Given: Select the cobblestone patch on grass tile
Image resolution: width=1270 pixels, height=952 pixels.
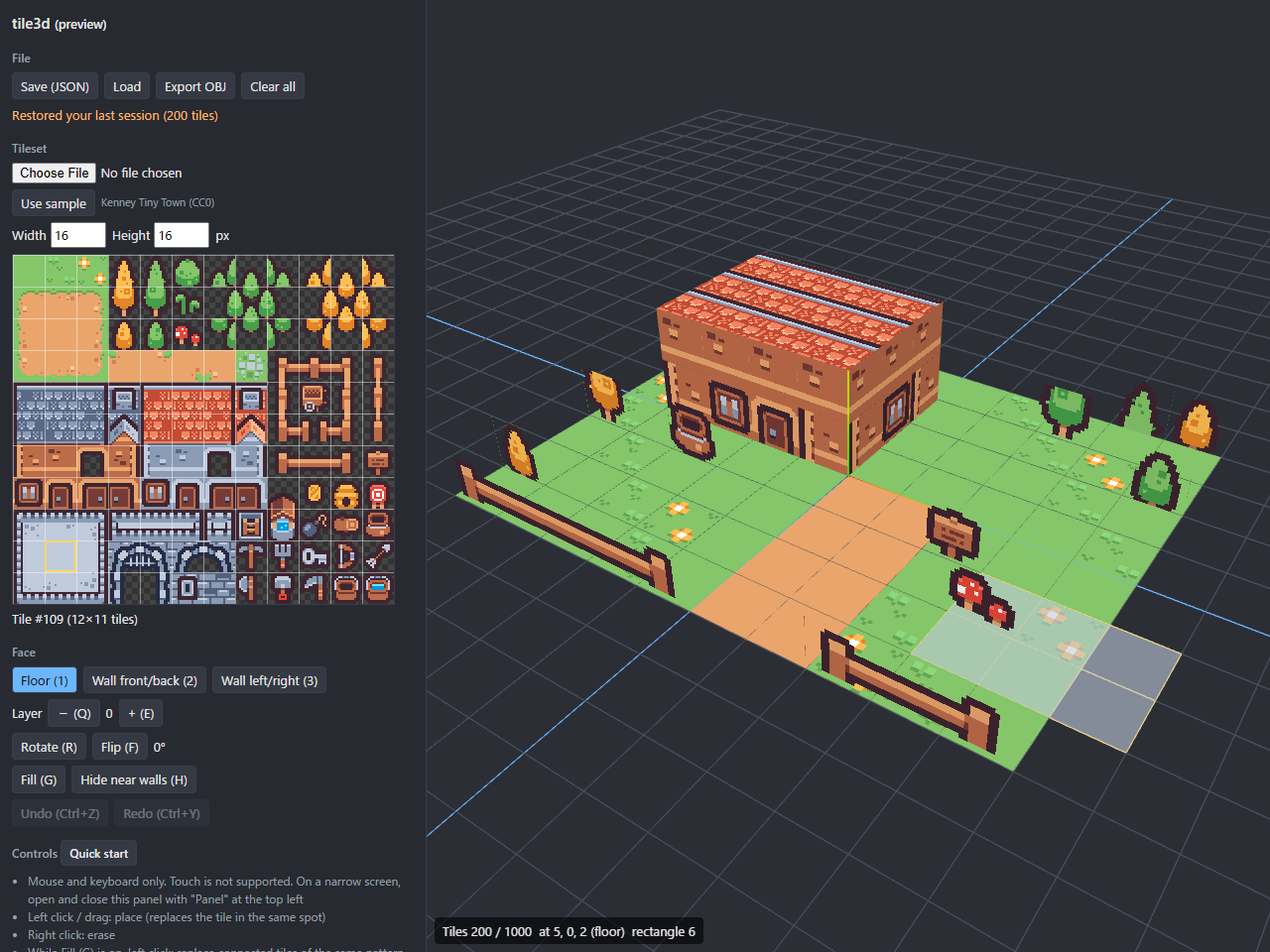Looking at the screenshot, I should pos(251,366).
